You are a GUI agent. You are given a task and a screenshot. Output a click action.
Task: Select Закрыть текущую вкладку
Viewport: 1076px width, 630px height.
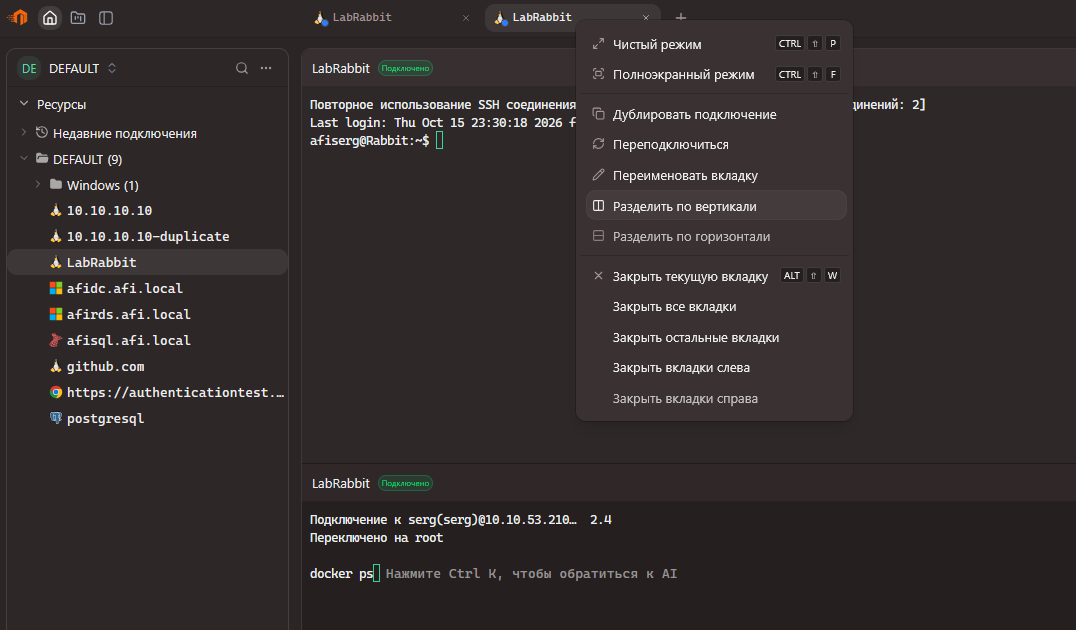click(x=716, y=277)
